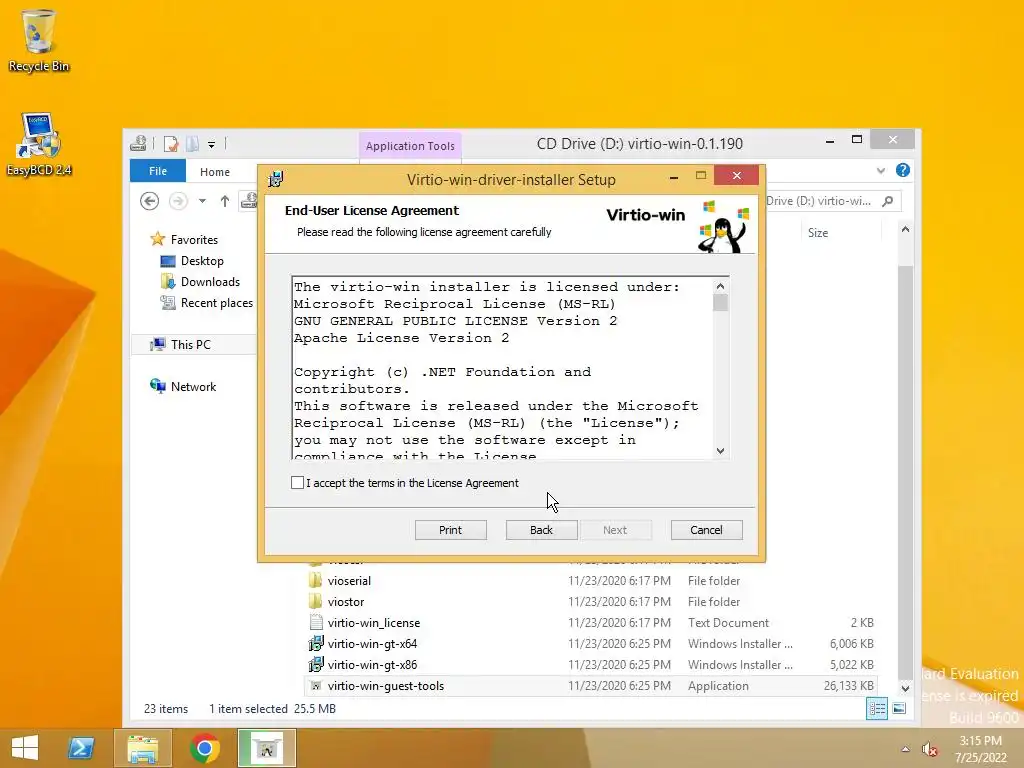Click the virtio-win-gt-x64 installer file icon

[316, 643]
